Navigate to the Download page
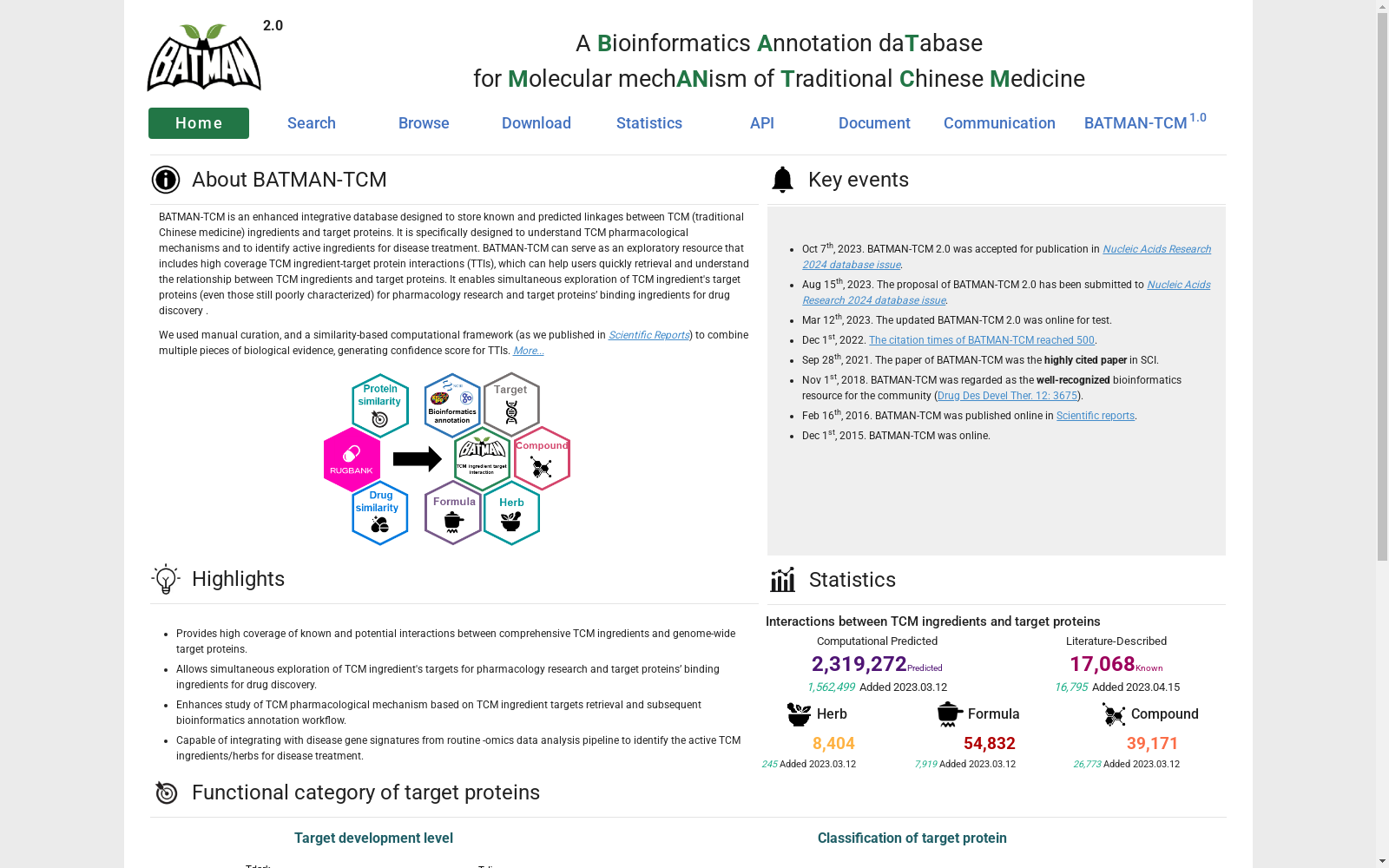 click(537, 123)
